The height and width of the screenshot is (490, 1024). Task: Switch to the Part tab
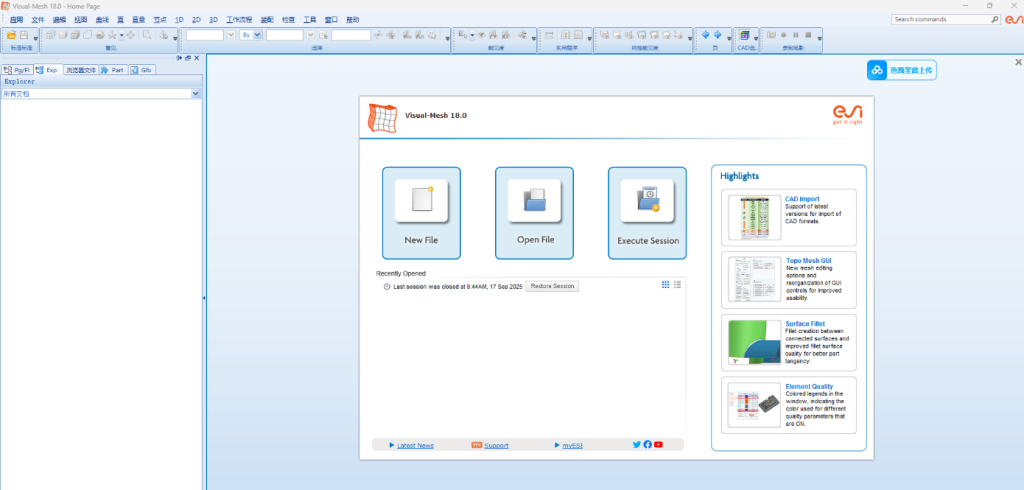pyautogui.click(x=112, y=70)
